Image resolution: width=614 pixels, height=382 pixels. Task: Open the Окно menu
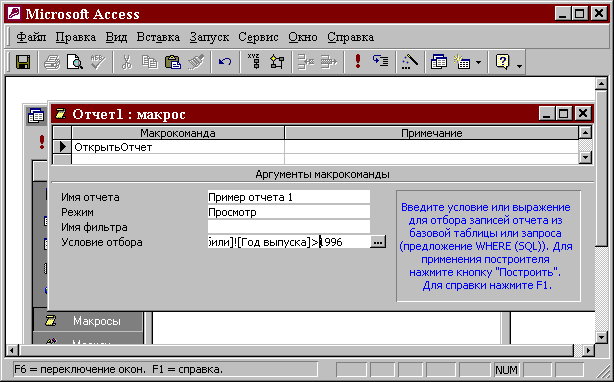(303, 37)
